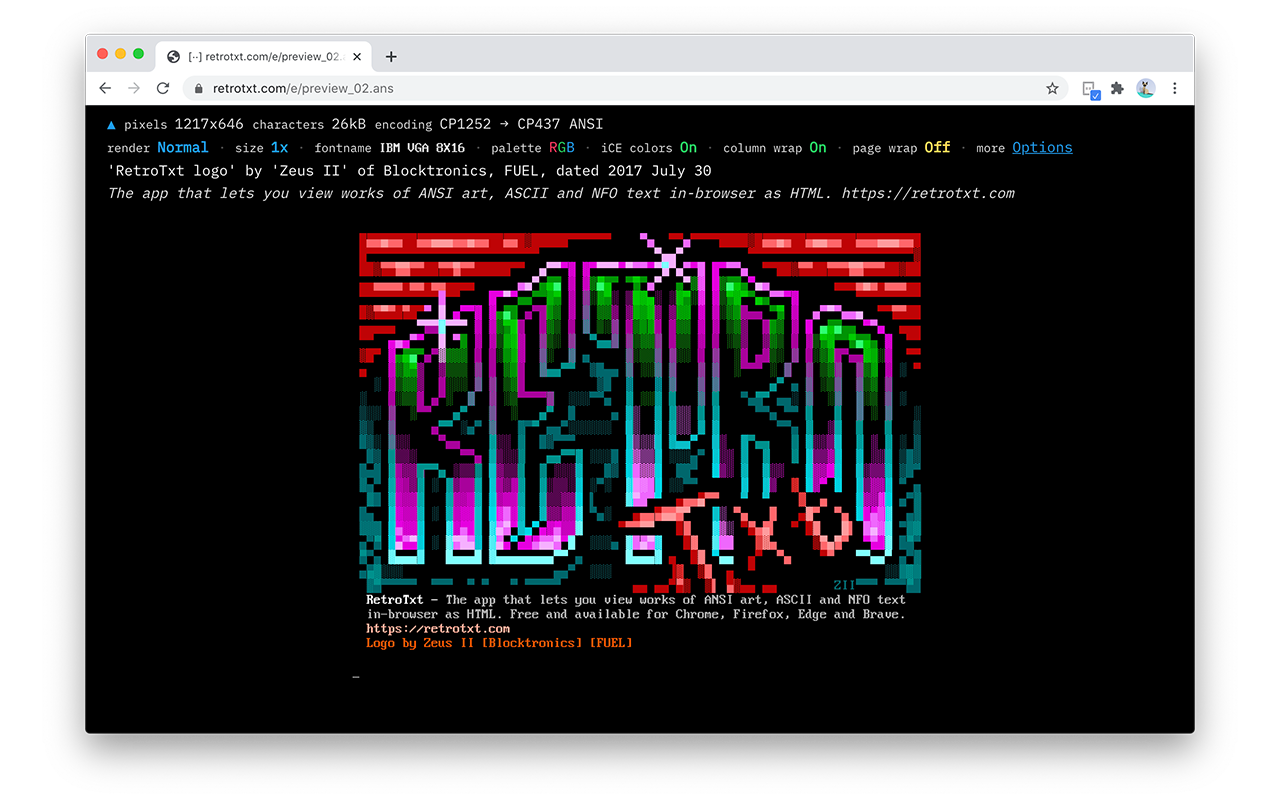Open the browser Extensions puzzle icon
This screenshot has width=1280, height=800.
point(1117,89)
